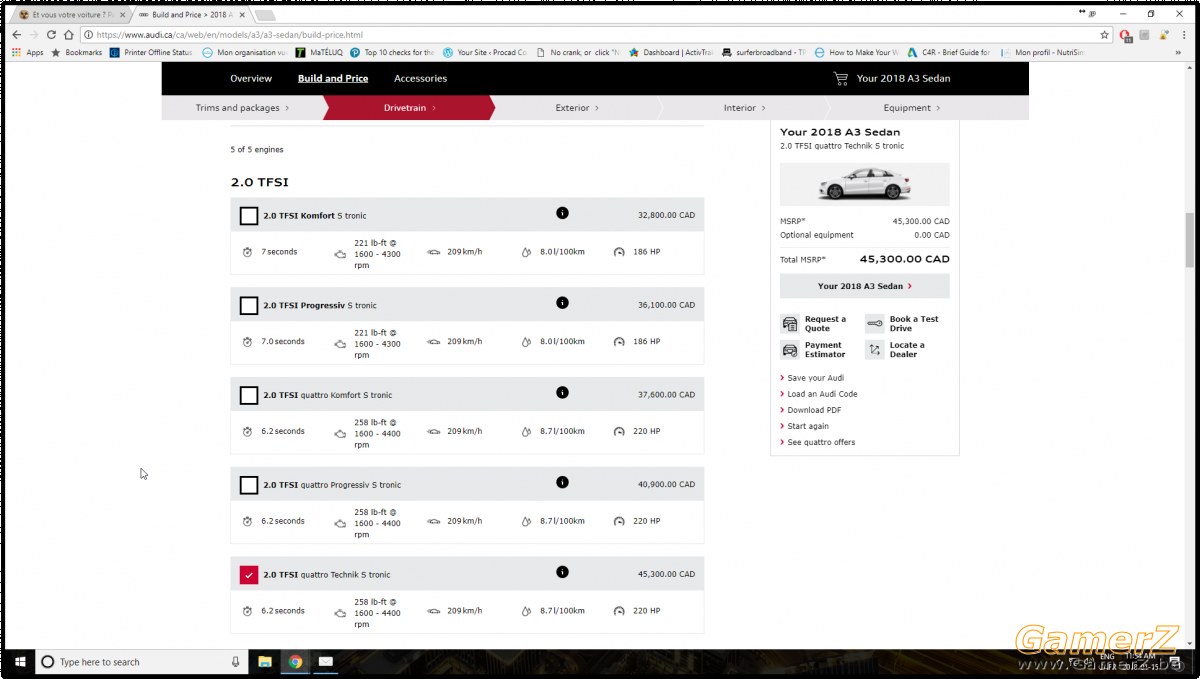Go to the browser Home icon
This screenshot has height=679, width=1200.
(x=68, y=34)
